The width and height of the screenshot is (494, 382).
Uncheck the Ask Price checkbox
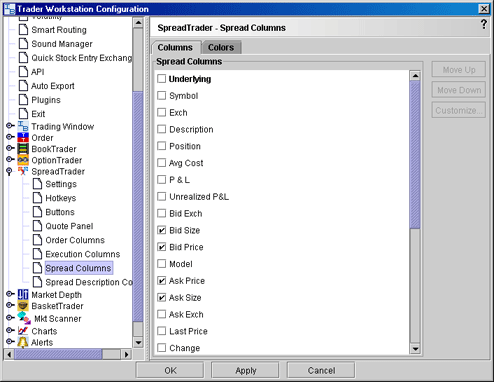point(162,281)
